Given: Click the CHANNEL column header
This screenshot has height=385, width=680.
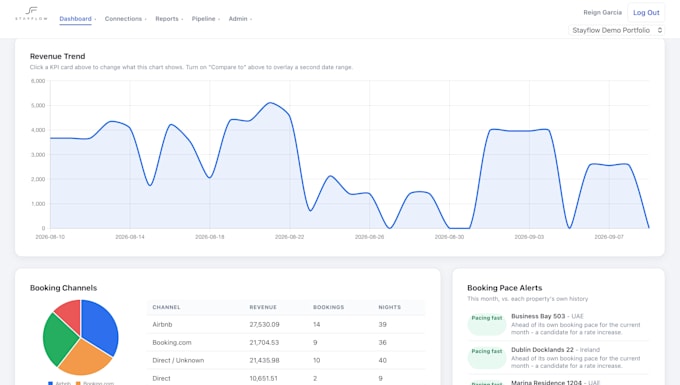Looking at the screenshot, I should (x=166, y=307).
